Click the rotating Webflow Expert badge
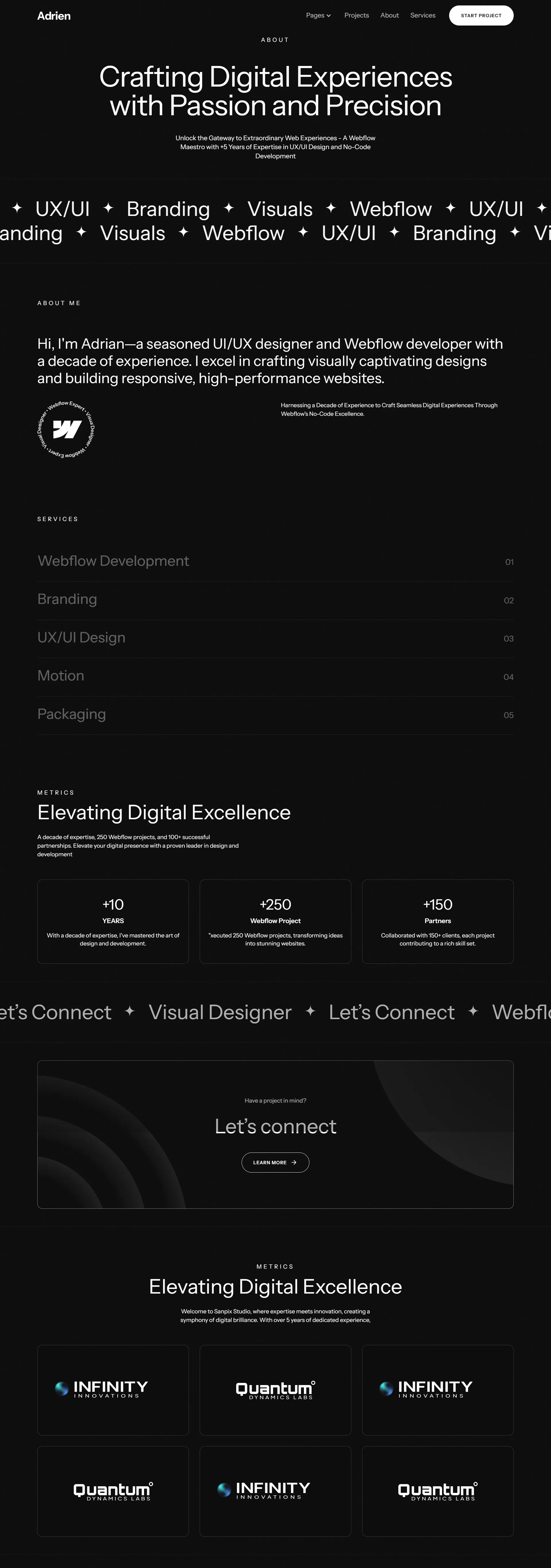This screenshot has width=551, height=1568. coord(66,430)
